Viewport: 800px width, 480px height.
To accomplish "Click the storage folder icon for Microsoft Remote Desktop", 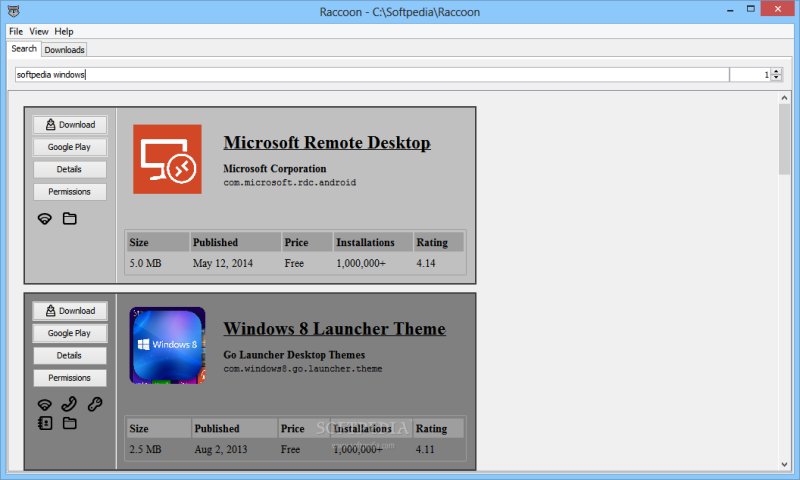I will pos(69,218).
